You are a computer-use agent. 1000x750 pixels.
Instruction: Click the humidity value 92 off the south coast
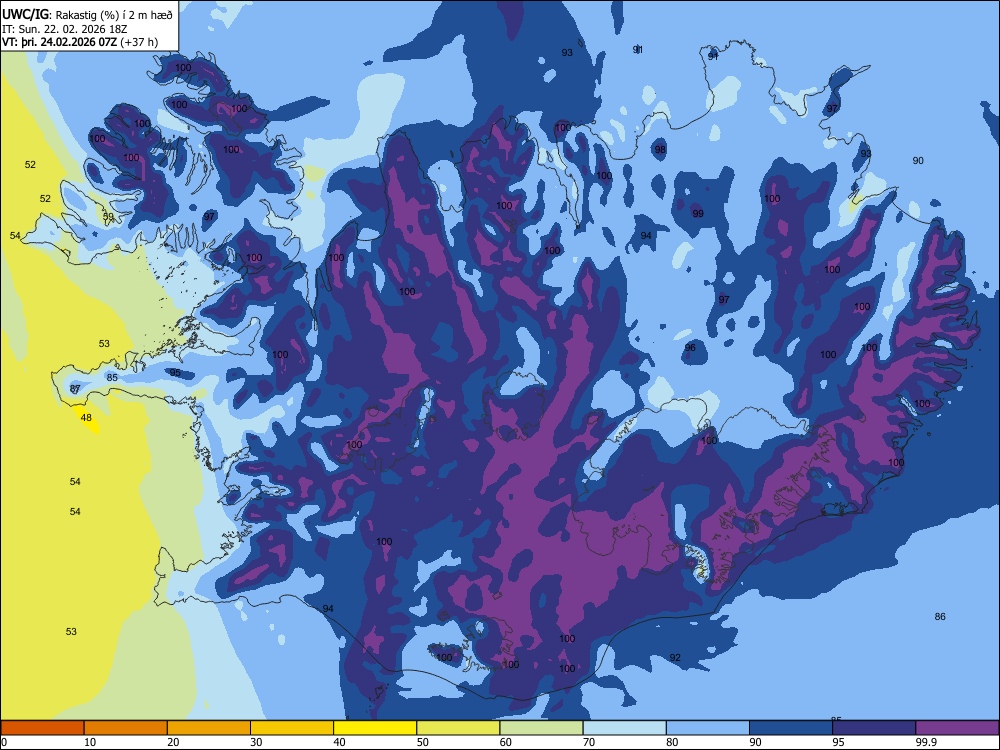[x=675, y=658]
